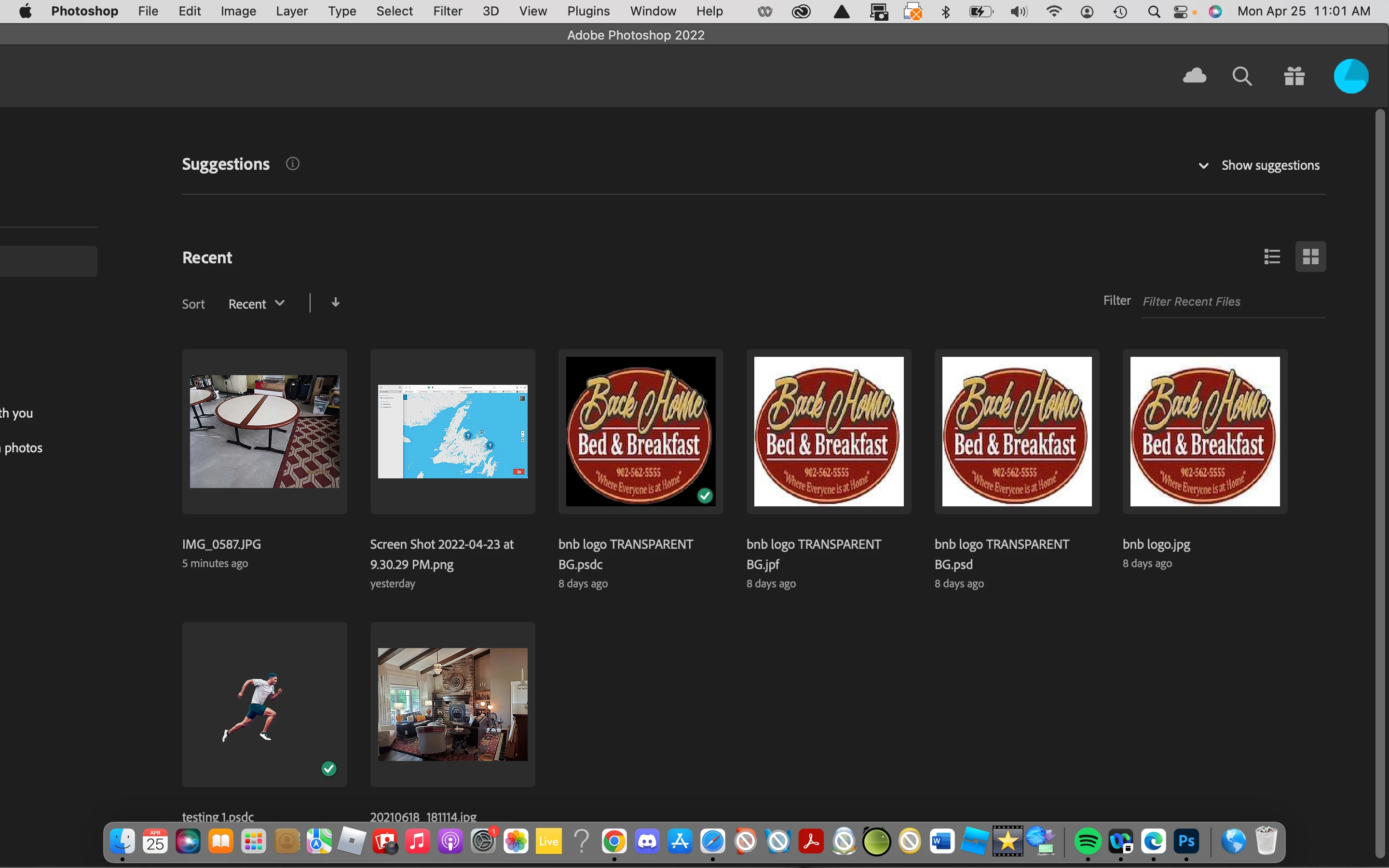1389x868 pixels.
Task: Click the Show suggestions text
Action: point(1270,165)
